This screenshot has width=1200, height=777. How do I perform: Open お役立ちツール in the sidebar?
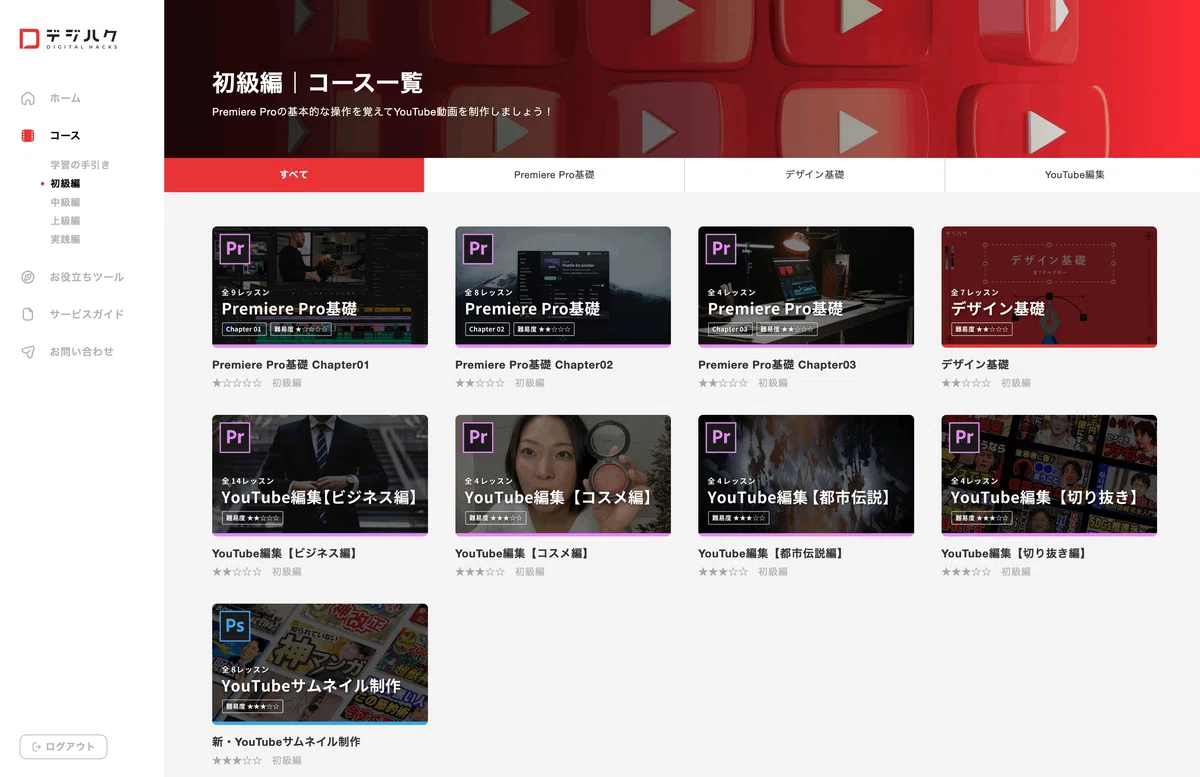point(87,277)
